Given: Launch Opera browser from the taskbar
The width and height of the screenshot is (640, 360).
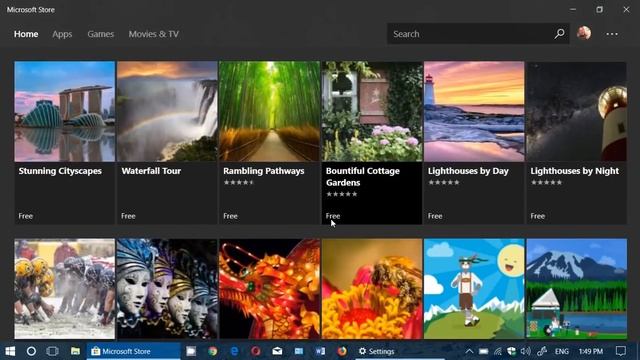Looking at the screenshot, I should pos(256,351).
